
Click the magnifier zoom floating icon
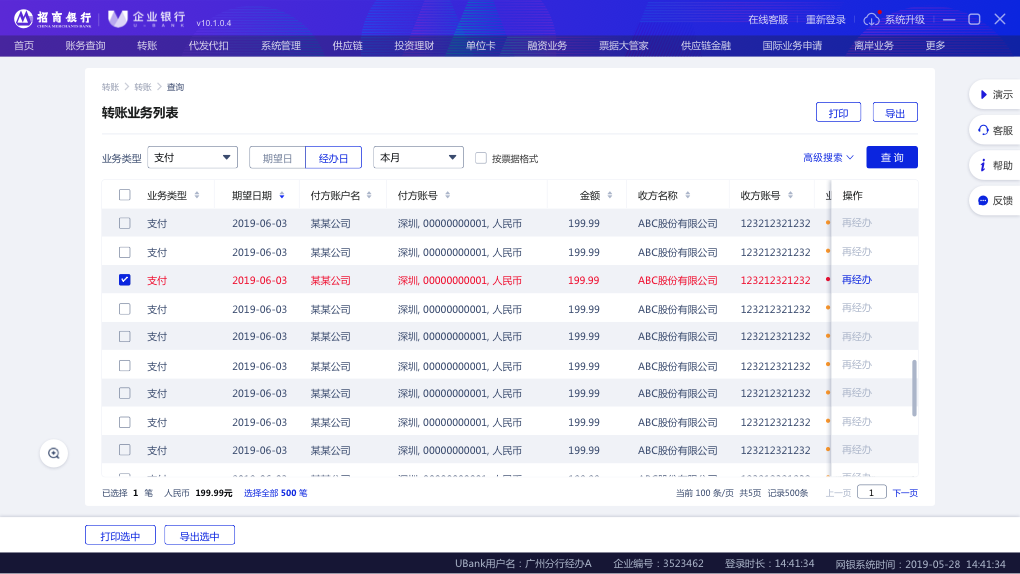tap(54, 454)
